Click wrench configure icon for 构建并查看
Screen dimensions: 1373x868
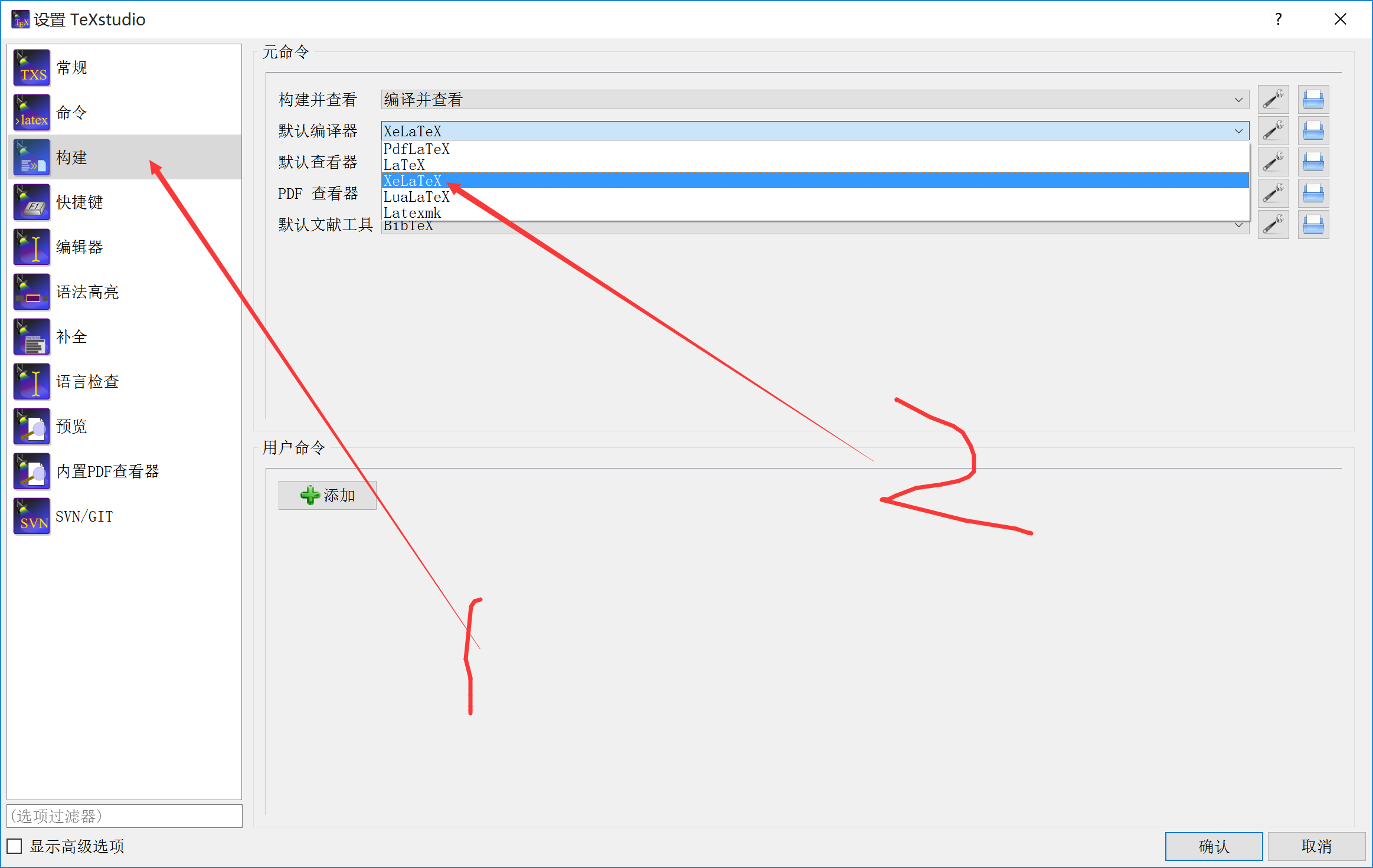tap(1273, 100)
